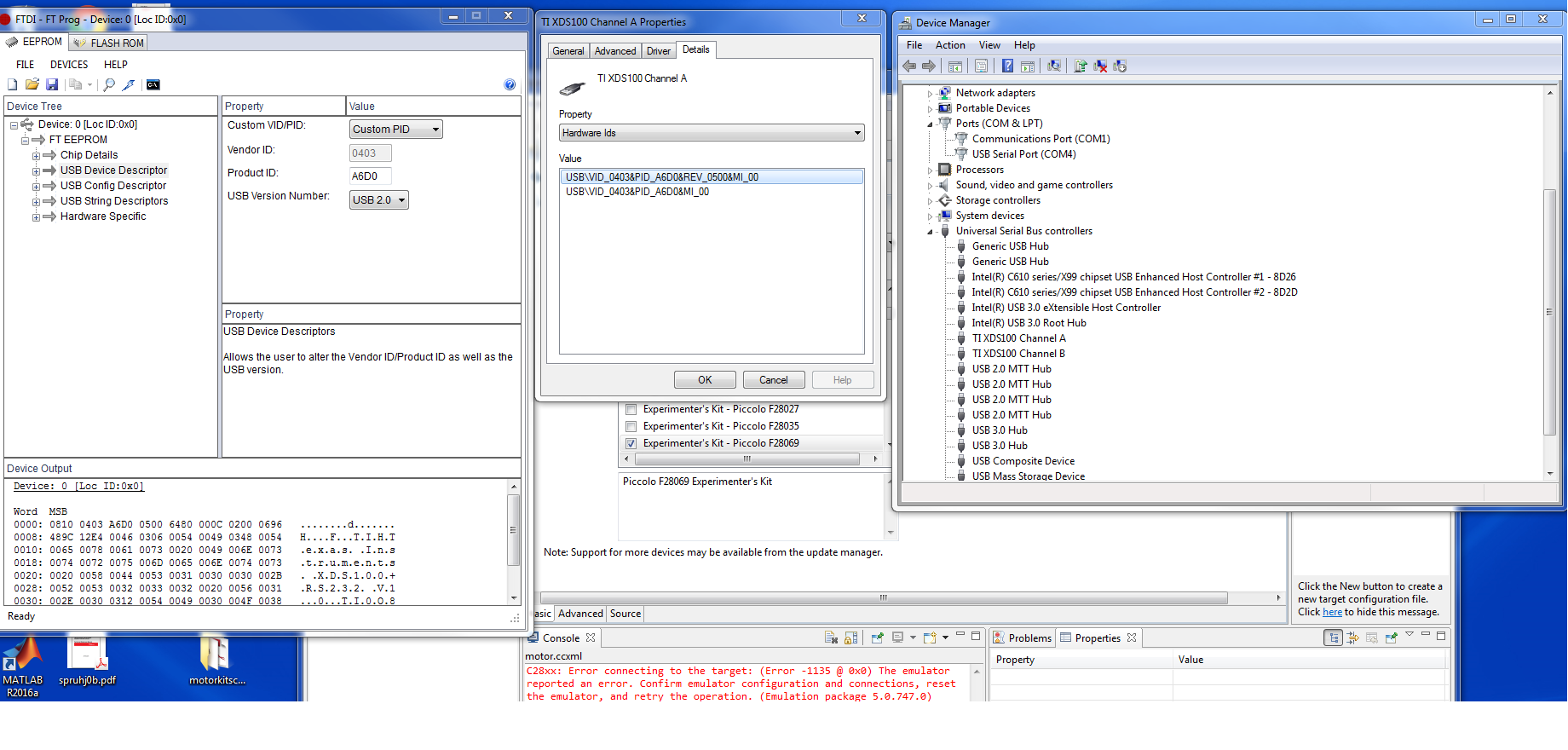Screen dimensions: 1568x750
Task: Open the FILE menu in FT Prog
Action: click(26, 65)
